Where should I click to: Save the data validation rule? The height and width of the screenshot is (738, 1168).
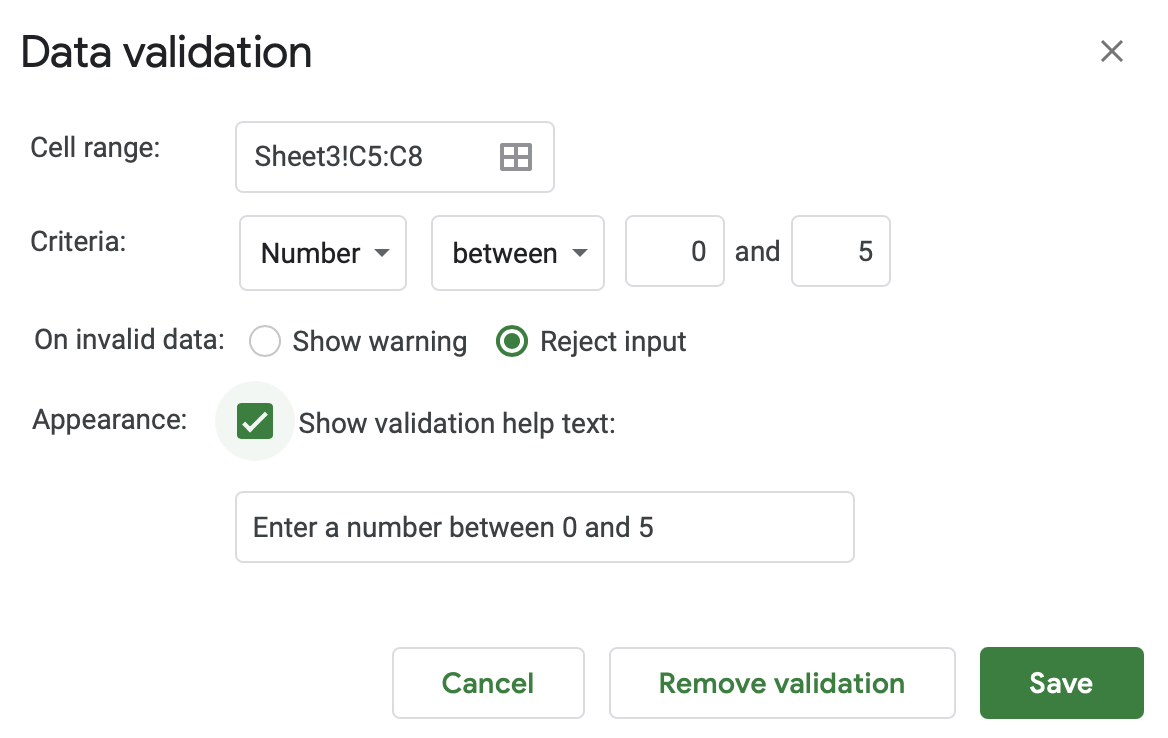[x=1060, y=683]
